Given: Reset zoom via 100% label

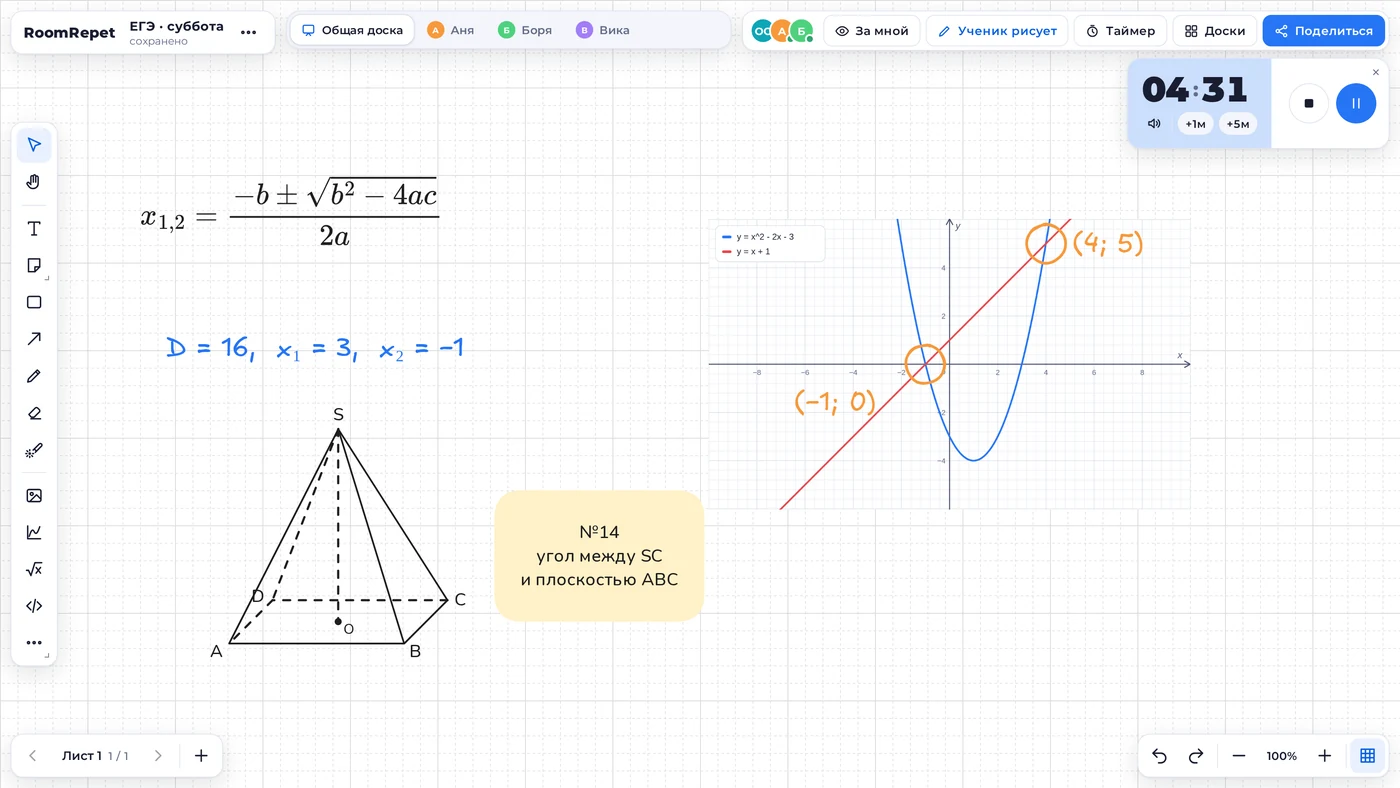Looking at the screenshot, I should point(1282,756).
